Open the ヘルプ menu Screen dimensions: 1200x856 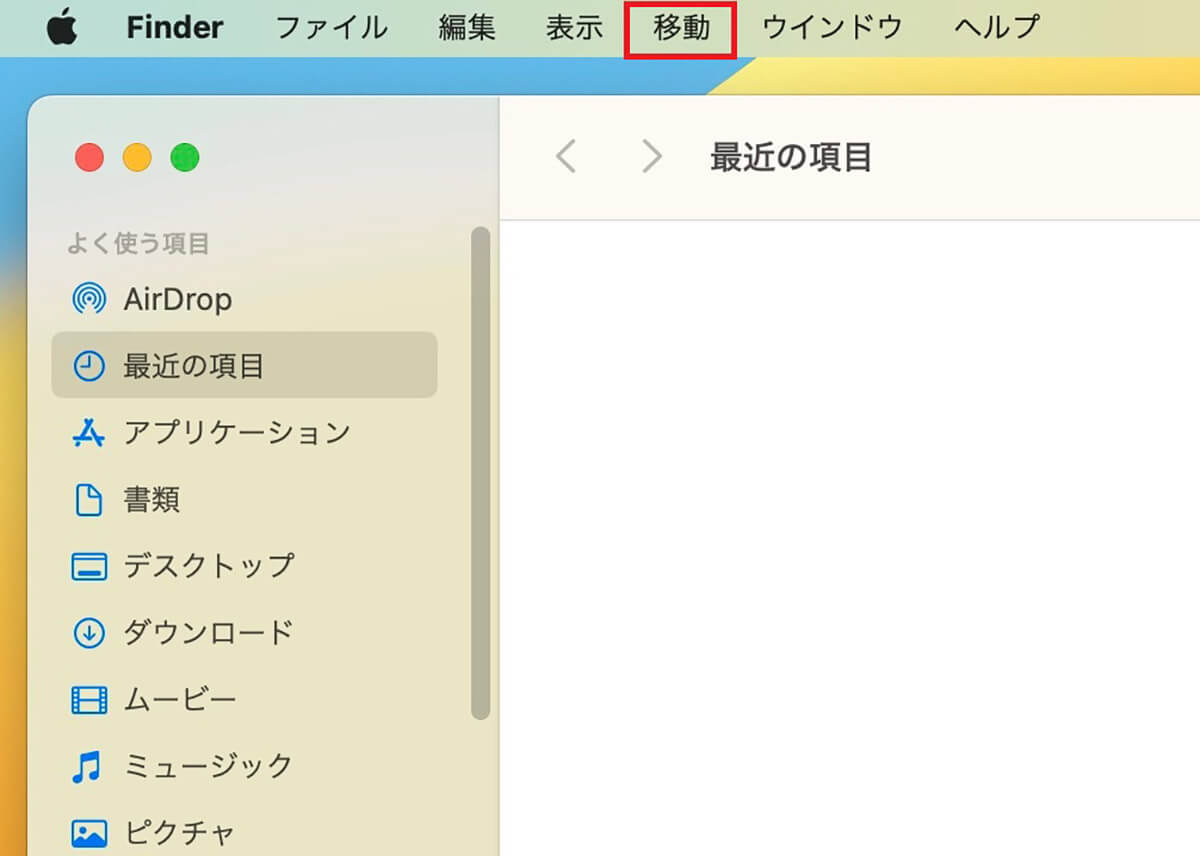(x=997, y=28)
